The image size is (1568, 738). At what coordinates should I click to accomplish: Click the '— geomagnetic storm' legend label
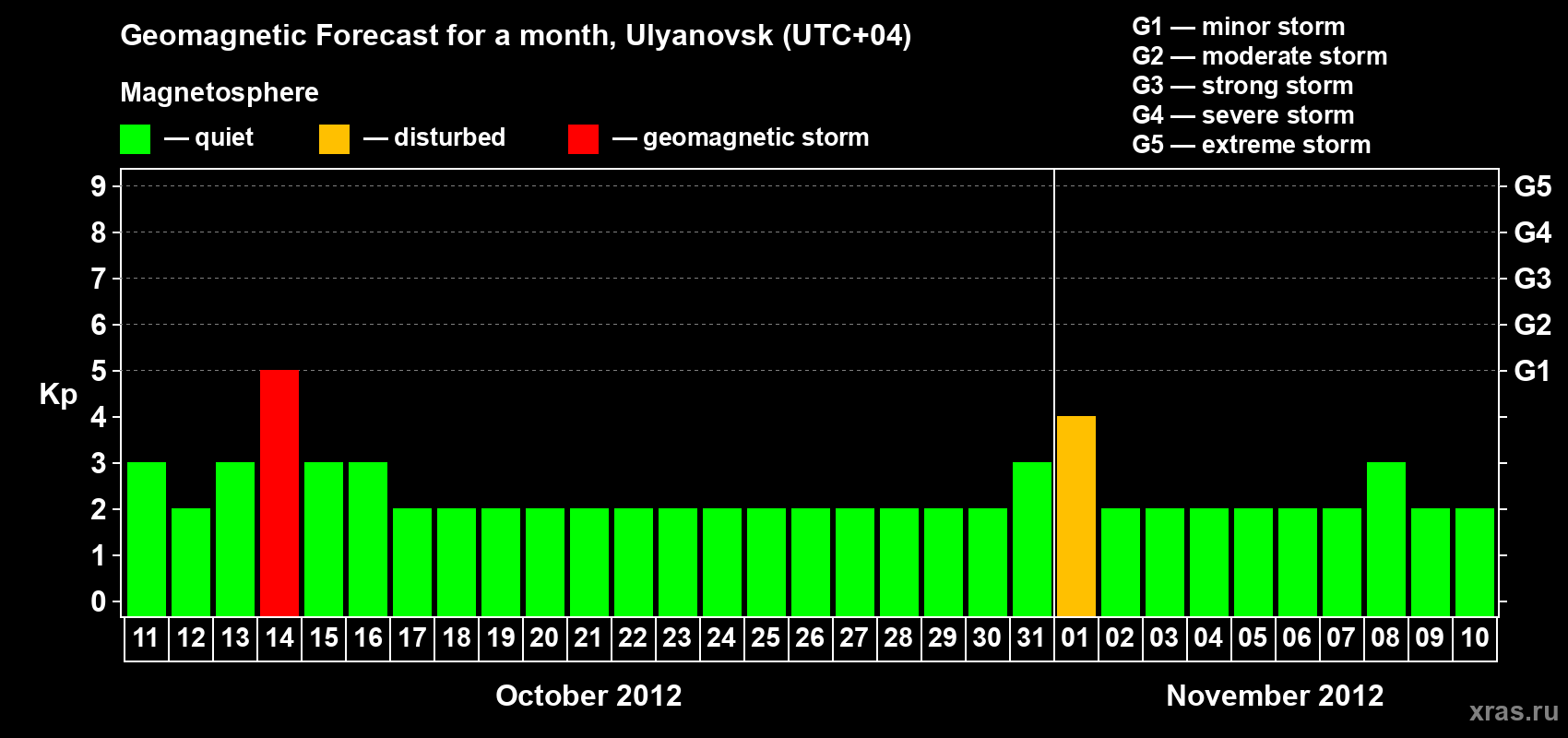point(741,137)
